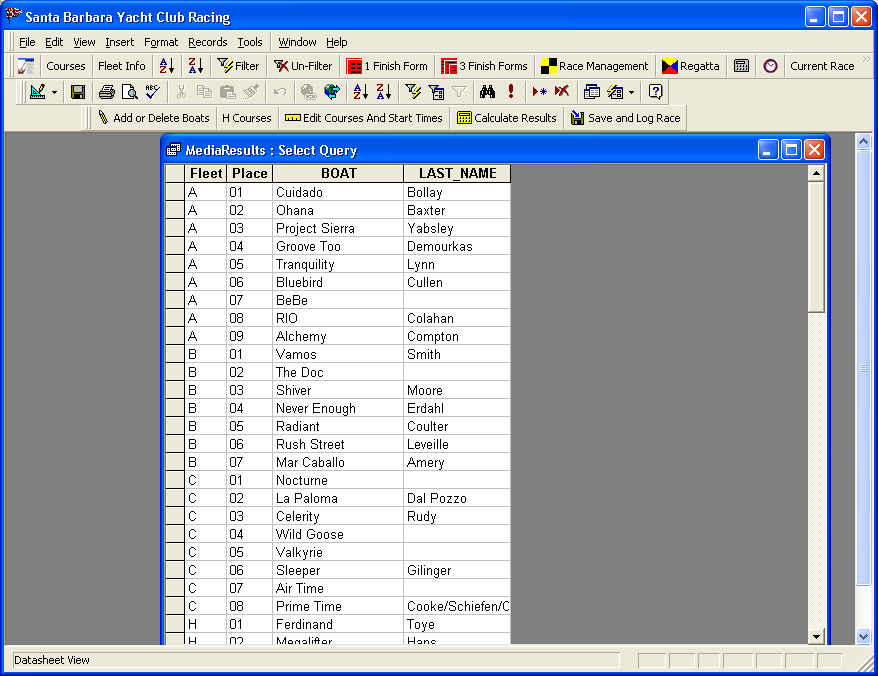Image resolution: width=878 pixels, height=676 pixels.
Task: Click the Database Window icon
Action: point(591,92)
